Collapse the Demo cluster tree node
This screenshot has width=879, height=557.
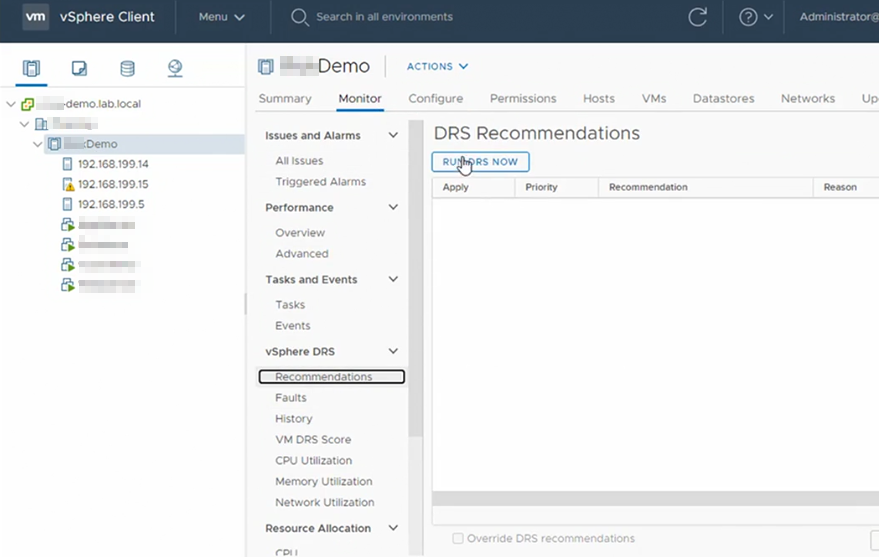(x=38, y=144)
